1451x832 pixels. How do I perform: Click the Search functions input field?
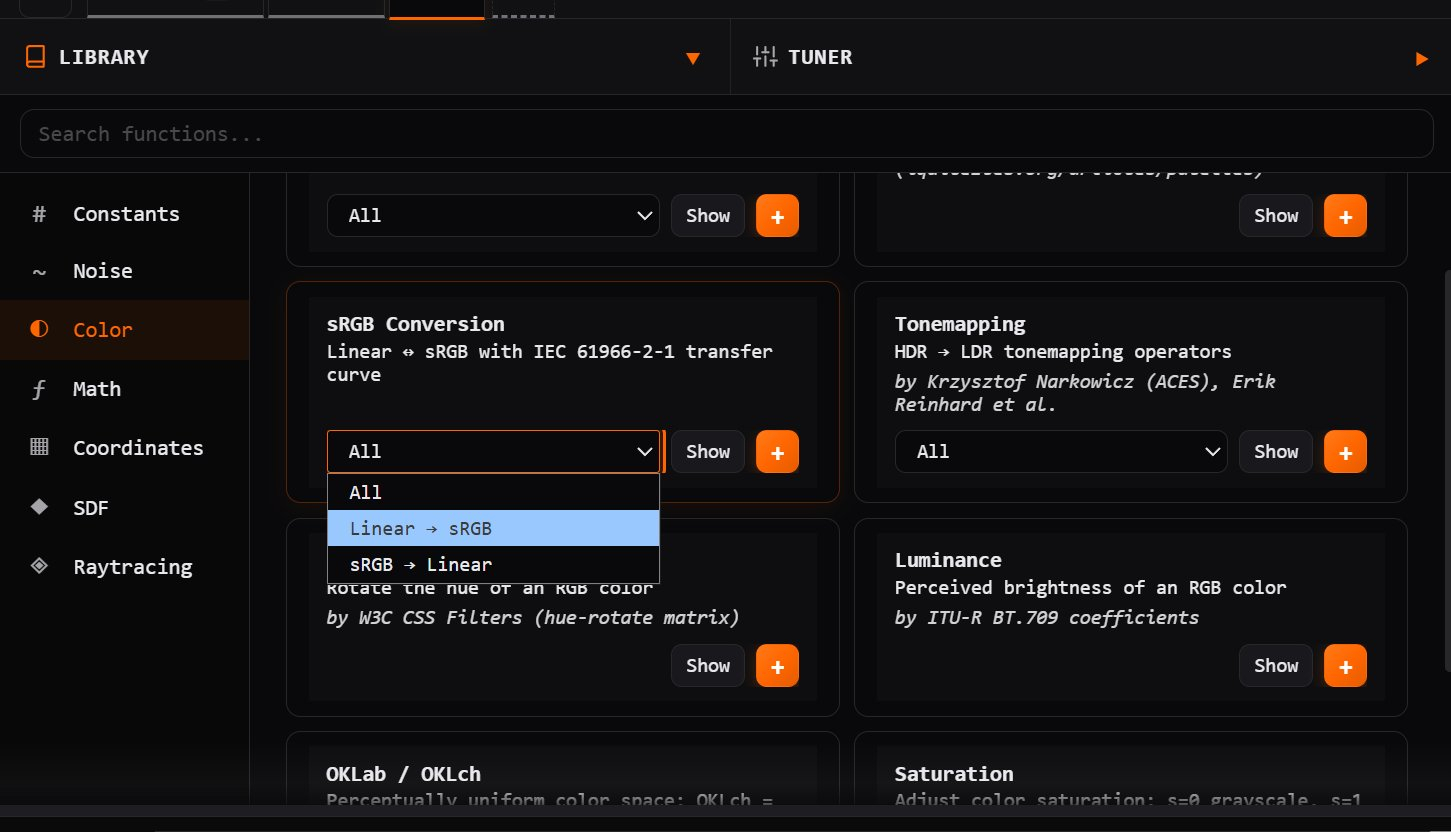725,134
